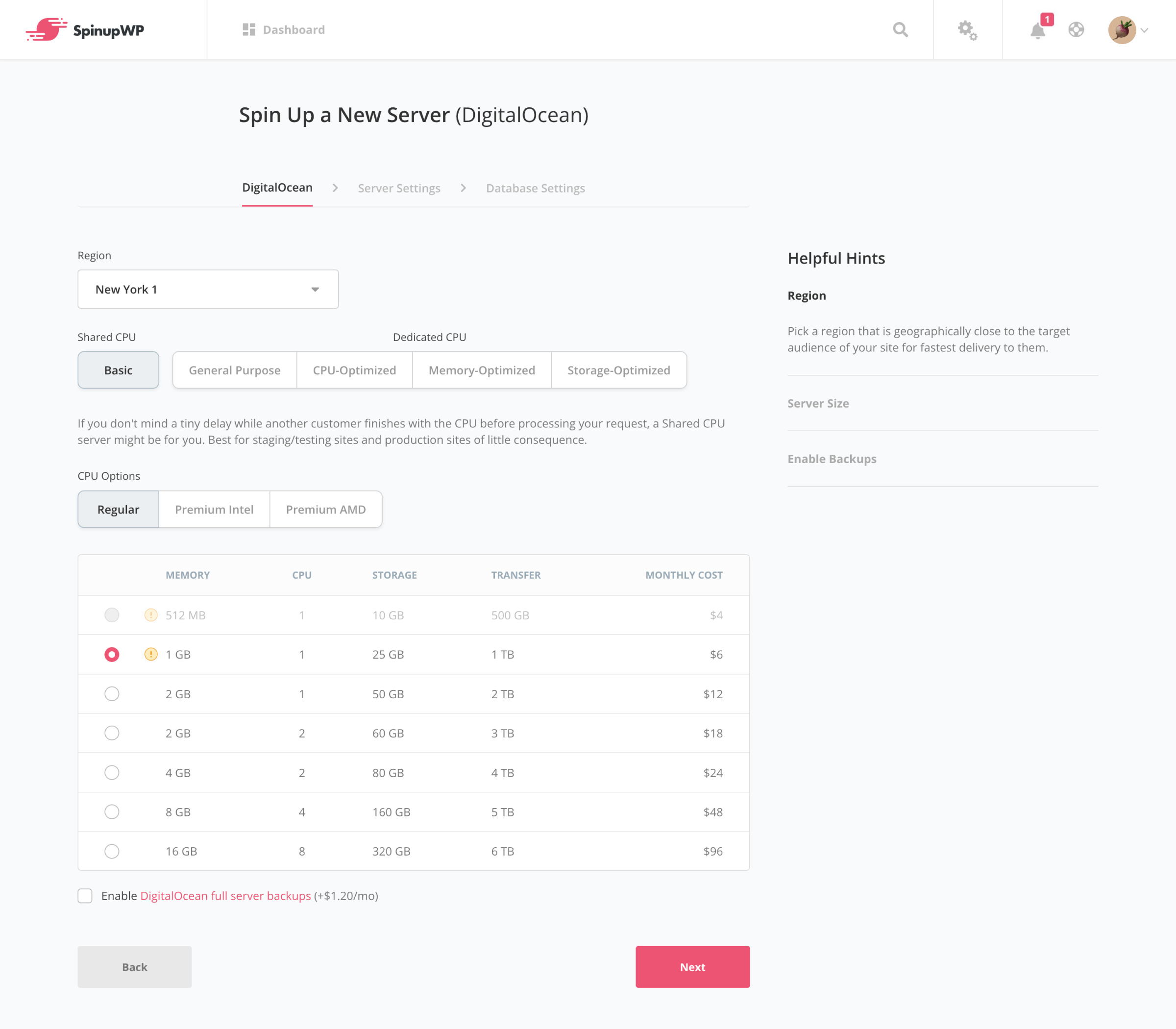
Task: Click the settings gear icon
Action: pyautogui.click(x=967, y=30)
